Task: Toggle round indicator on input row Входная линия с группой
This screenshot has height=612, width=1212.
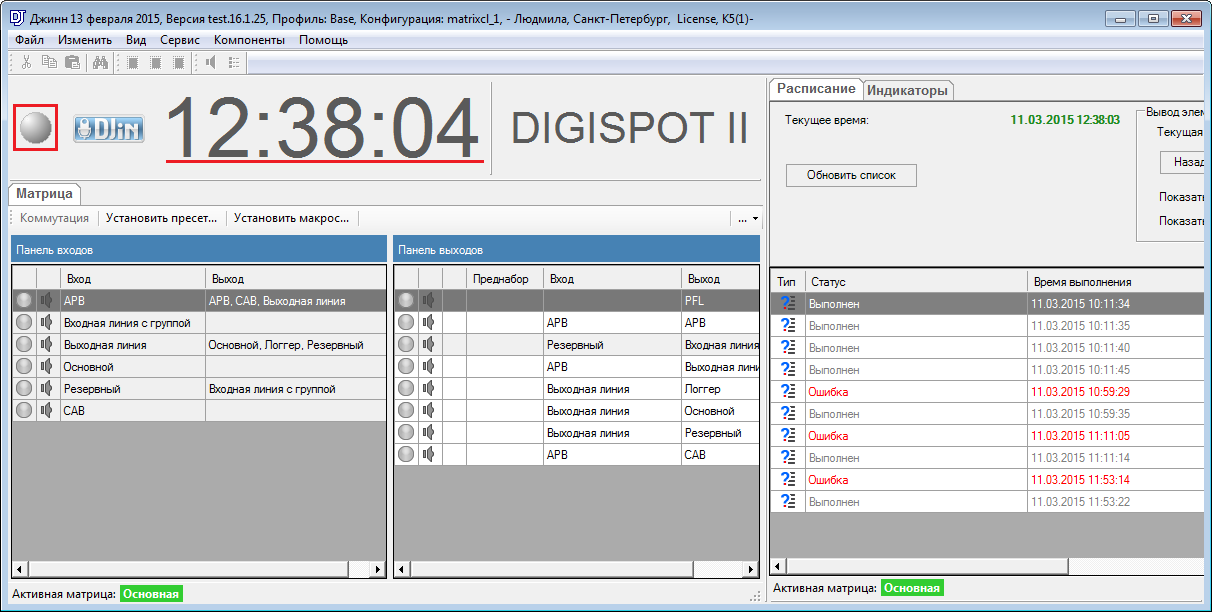Action: pyautogui.click(x=24, y=323)
